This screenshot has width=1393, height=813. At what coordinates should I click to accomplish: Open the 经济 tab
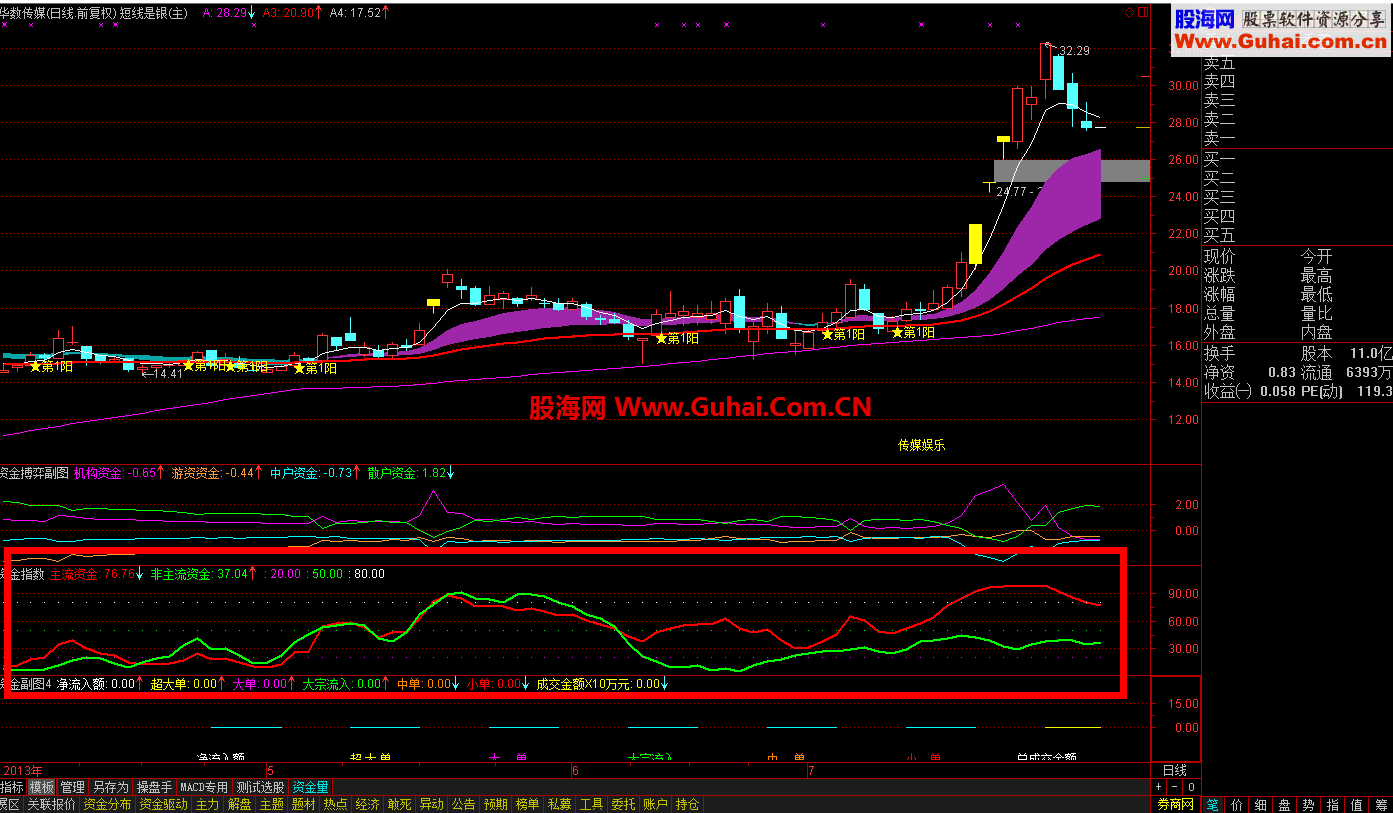coord(367,804)
